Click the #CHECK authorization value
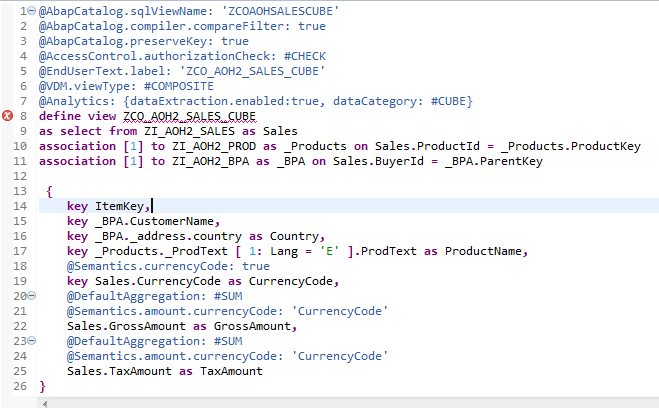Image resolution: width=659 pixels, height=408 pixels. click(x=305, y=56)
